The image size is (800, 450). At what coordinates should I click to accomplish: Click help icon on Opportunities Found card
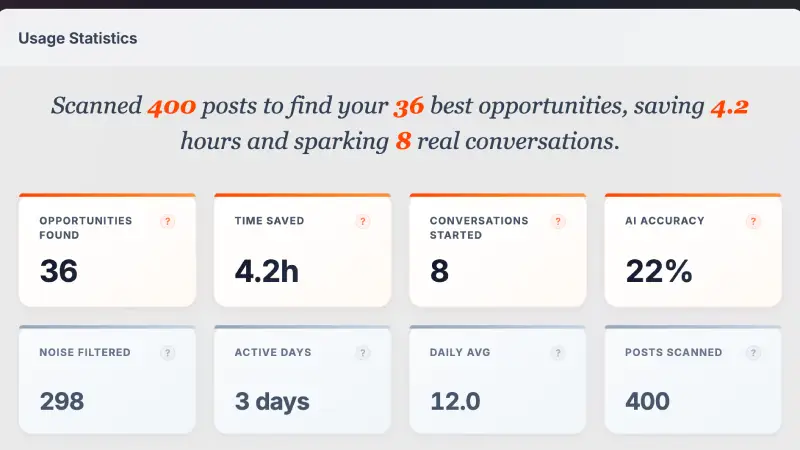(168, 221)
